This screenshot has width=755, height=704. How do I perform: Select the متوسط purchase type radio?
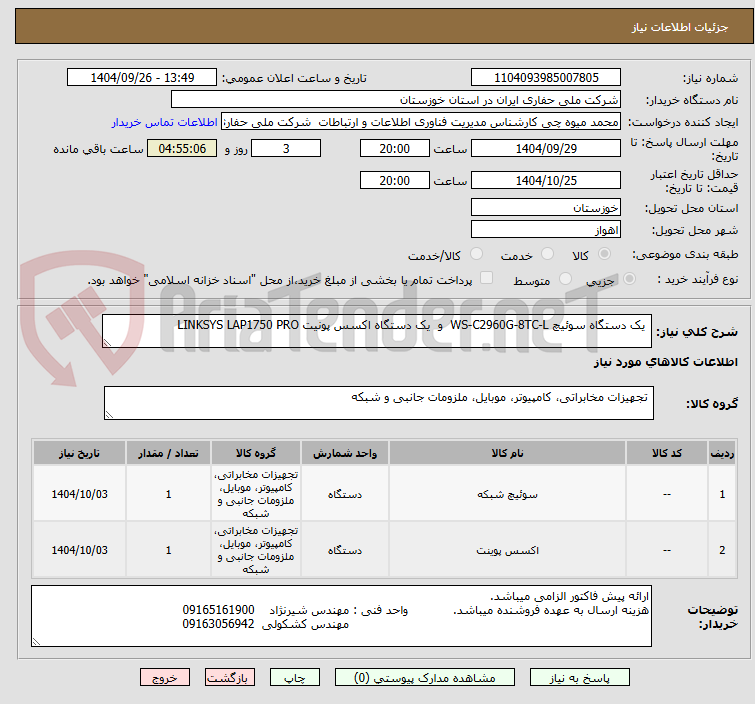[565, 278]
